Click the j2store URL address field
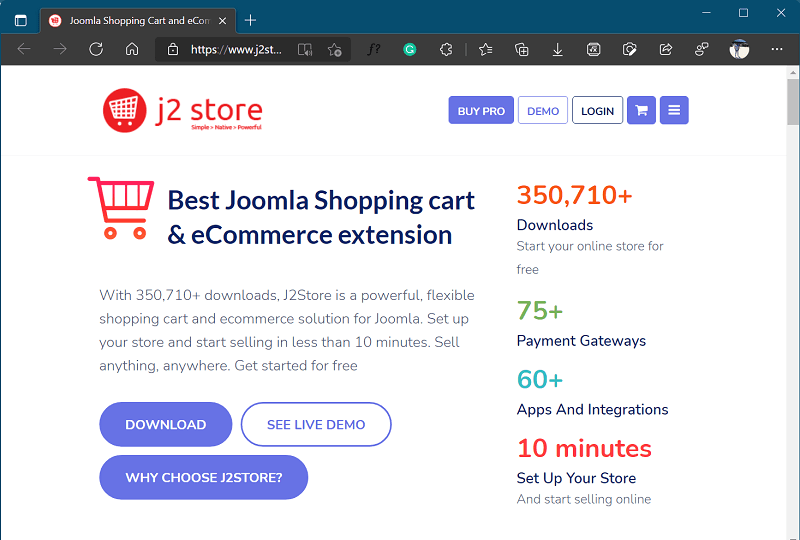Viewport: 800px width, 540px height. [x=236, y=50]
